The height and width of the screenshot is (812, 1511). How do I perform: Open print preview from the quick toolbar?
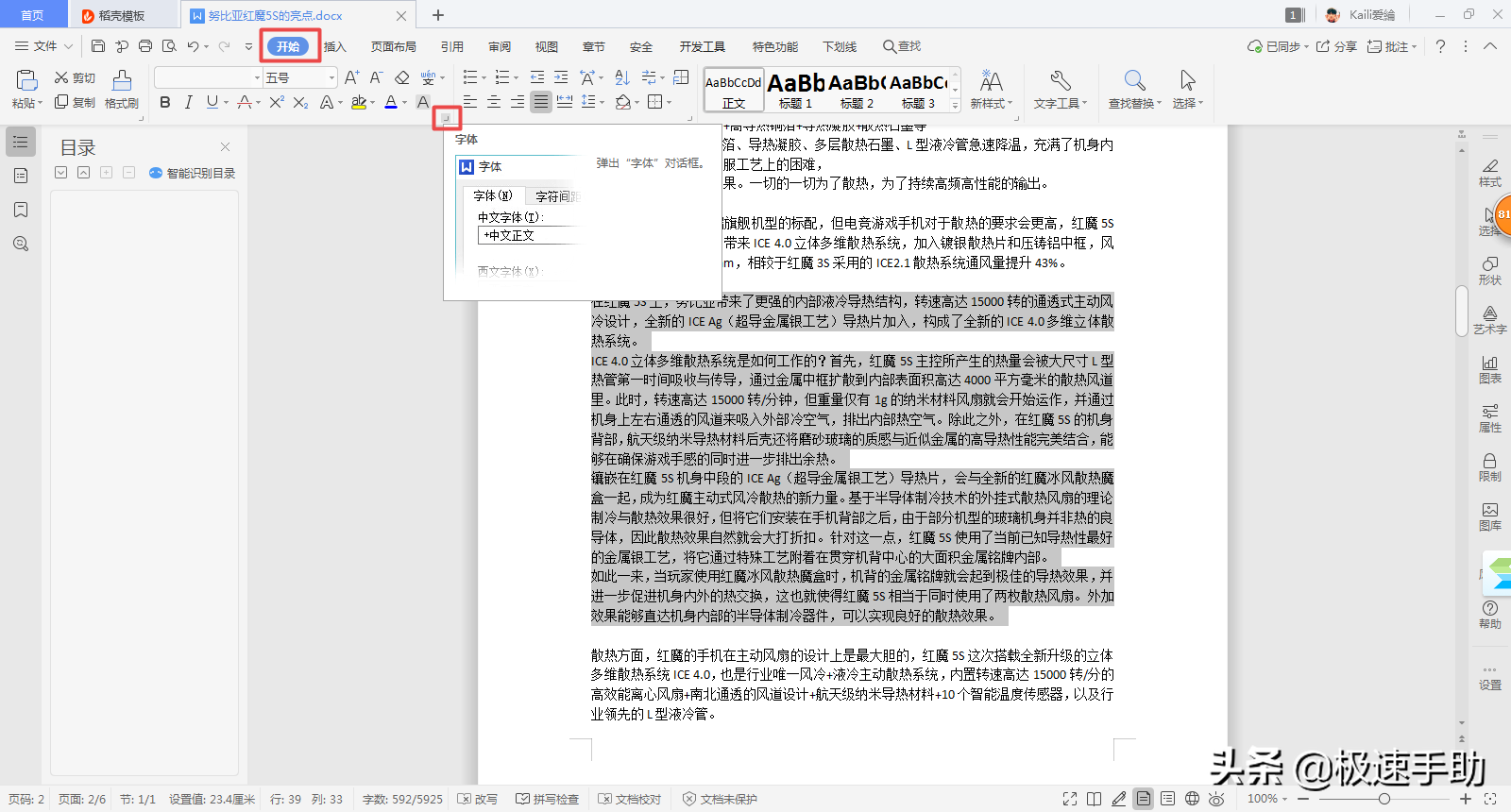coord(169,45)
